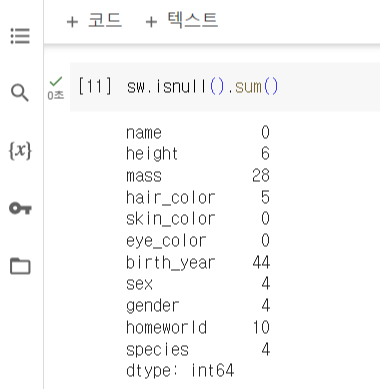Open the table of contents panel
Viewport: 380px width, 389px height.
[20, 36]
